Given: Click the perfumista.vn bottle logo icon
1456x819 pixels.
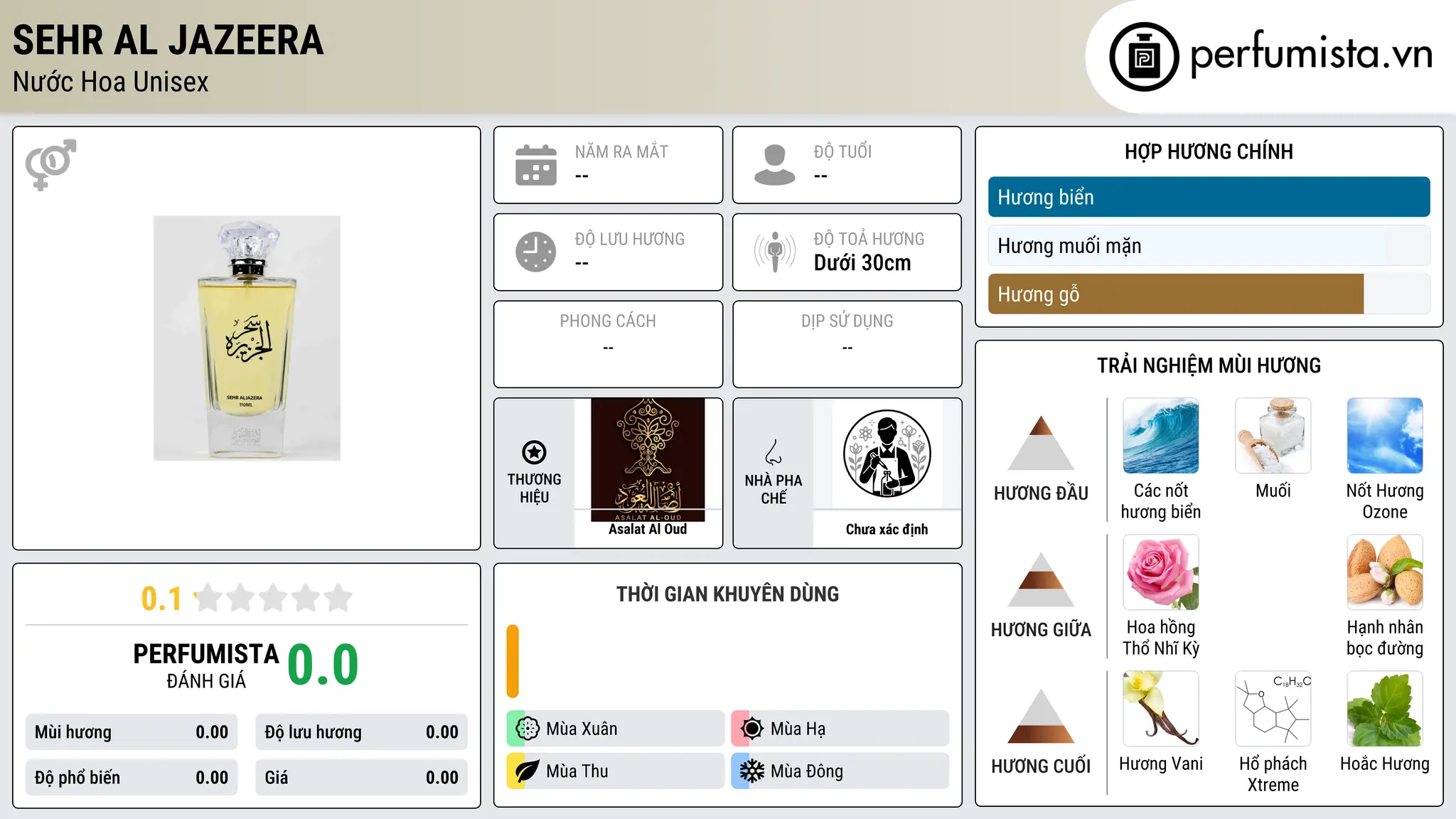Looking at the screenshot, I should point(1144,57).
